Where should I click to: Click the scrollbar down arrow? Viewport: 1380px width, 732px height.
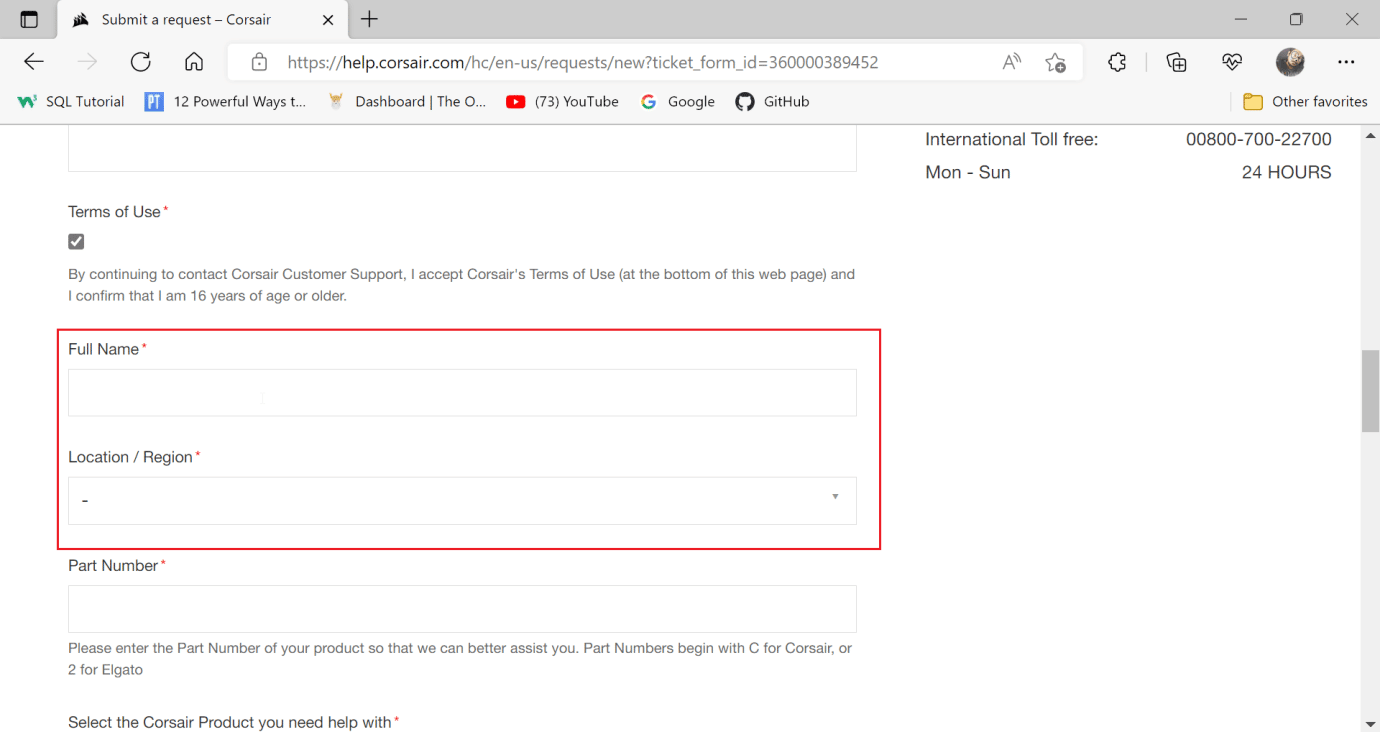1370,723
